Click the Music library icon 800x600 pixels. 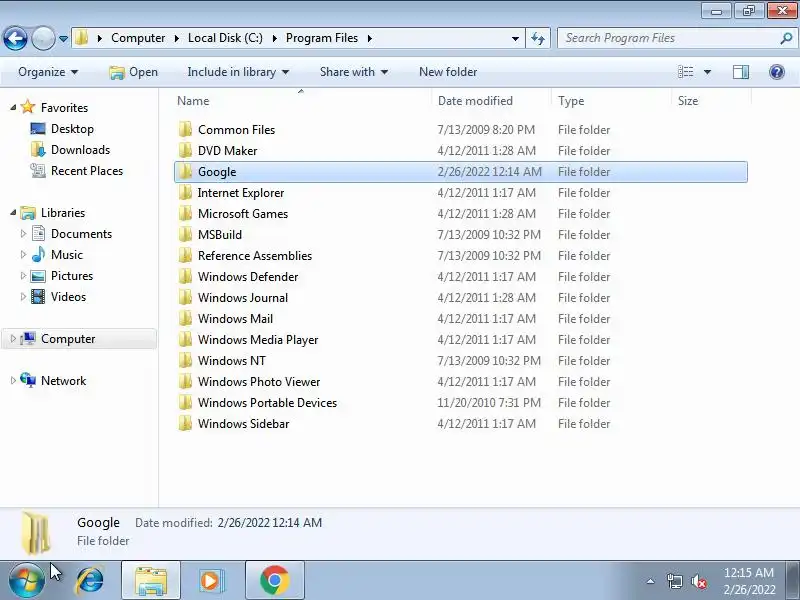pos(38,255)
